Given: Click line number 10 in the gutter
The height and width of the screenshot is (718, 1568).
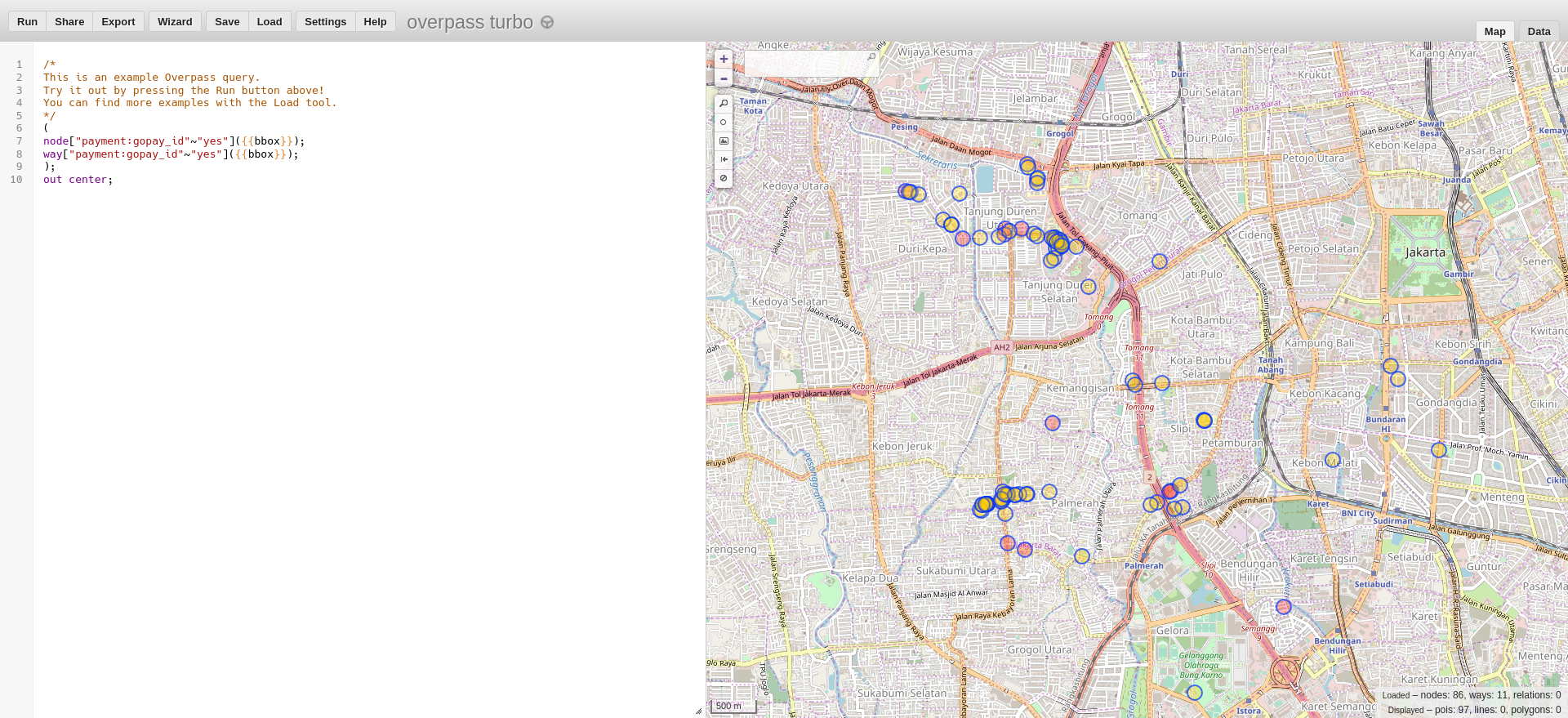Looking at the screenshot, I should [16, 180].
